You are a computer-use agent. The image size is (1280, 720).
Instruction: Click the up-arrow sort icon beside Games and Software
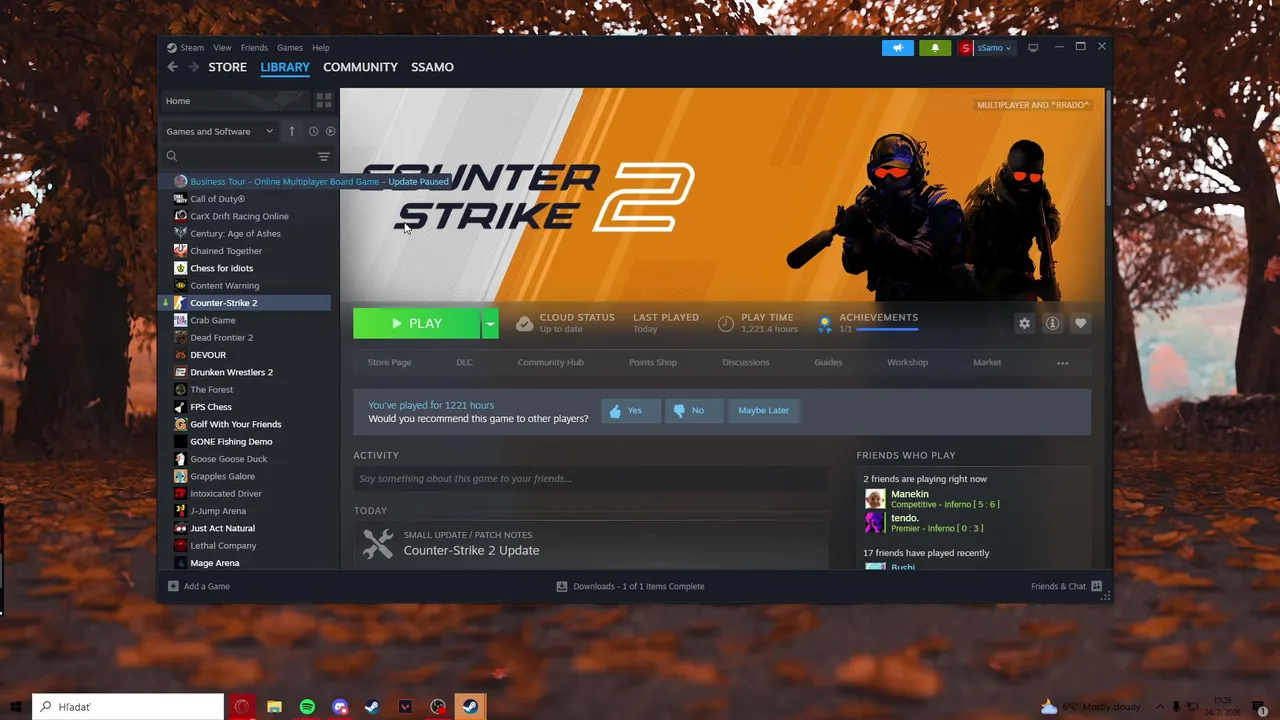click(x=292, y=131)
